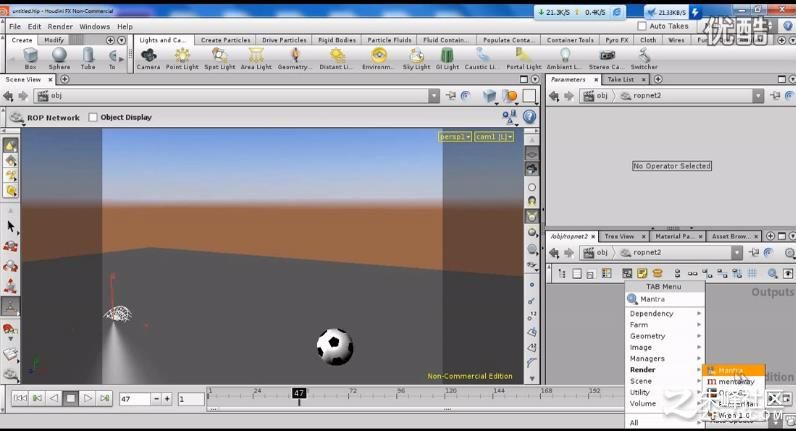This screenshot has height=431, width=796.
Task: Add a Stereo Camera rig
Action: pos(607,58)
